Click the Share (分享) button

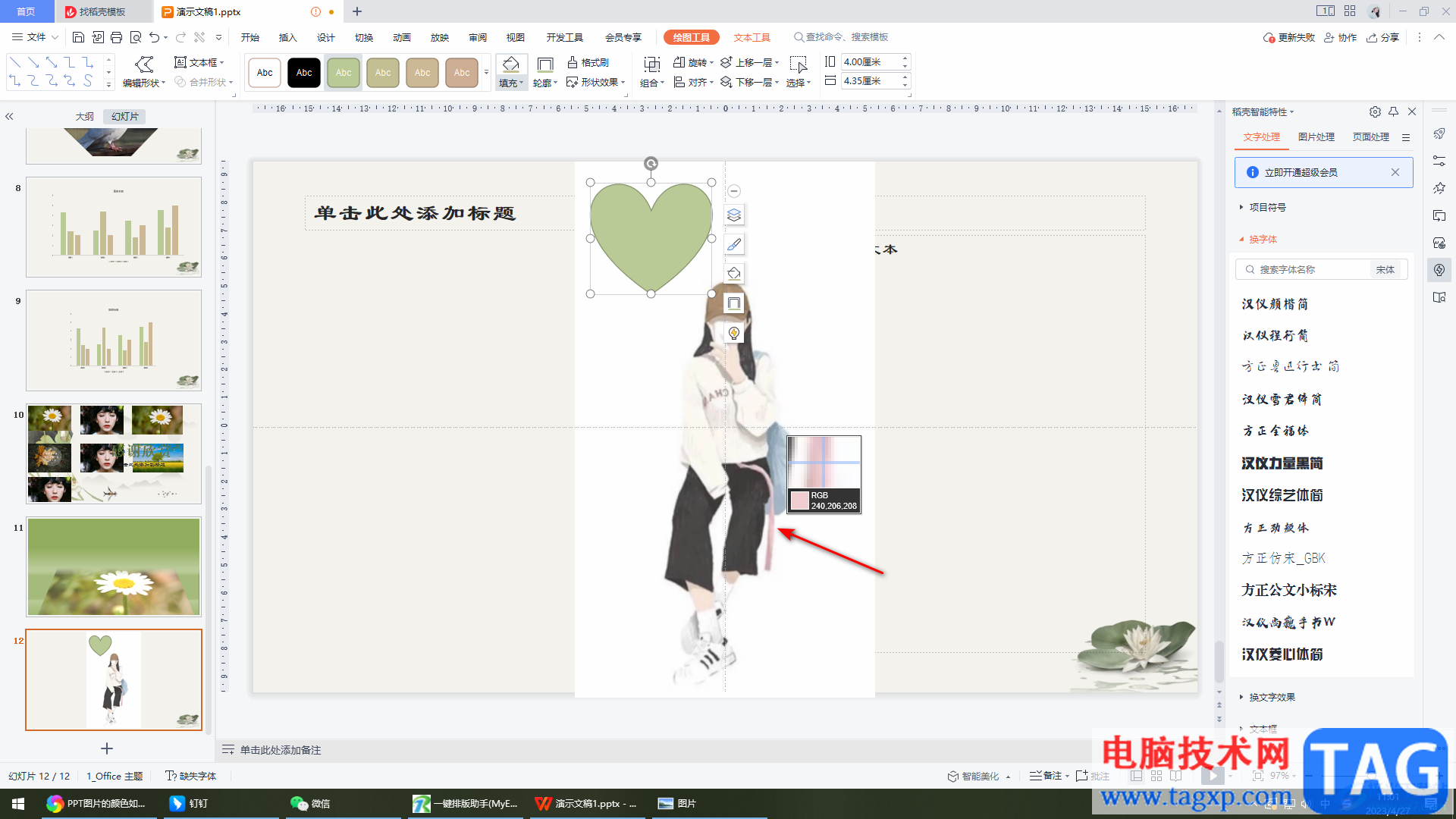click(x=1382, y=37)
